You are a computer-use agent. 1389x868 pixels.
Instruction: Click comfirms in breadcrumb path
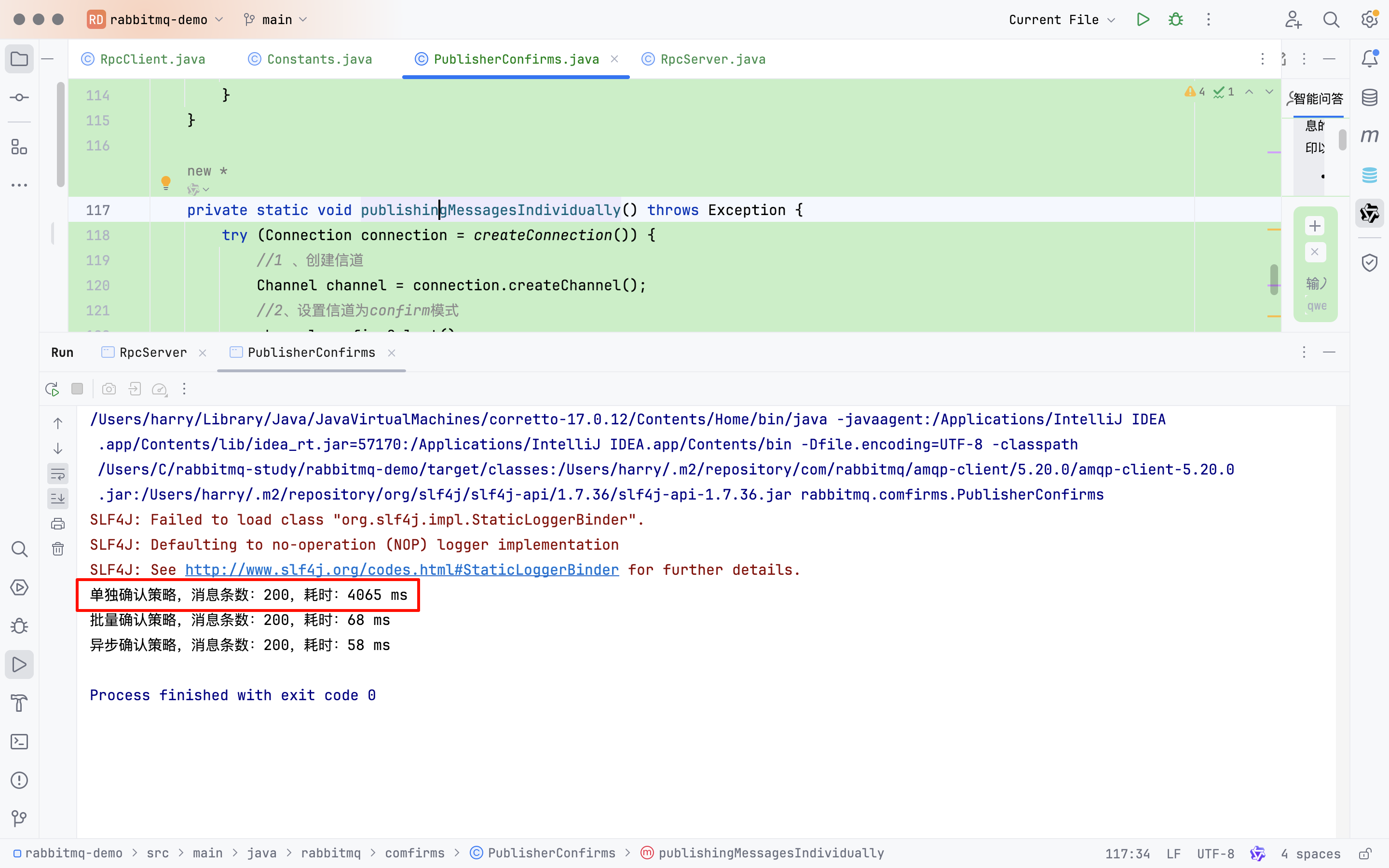[x=414, y=853]
